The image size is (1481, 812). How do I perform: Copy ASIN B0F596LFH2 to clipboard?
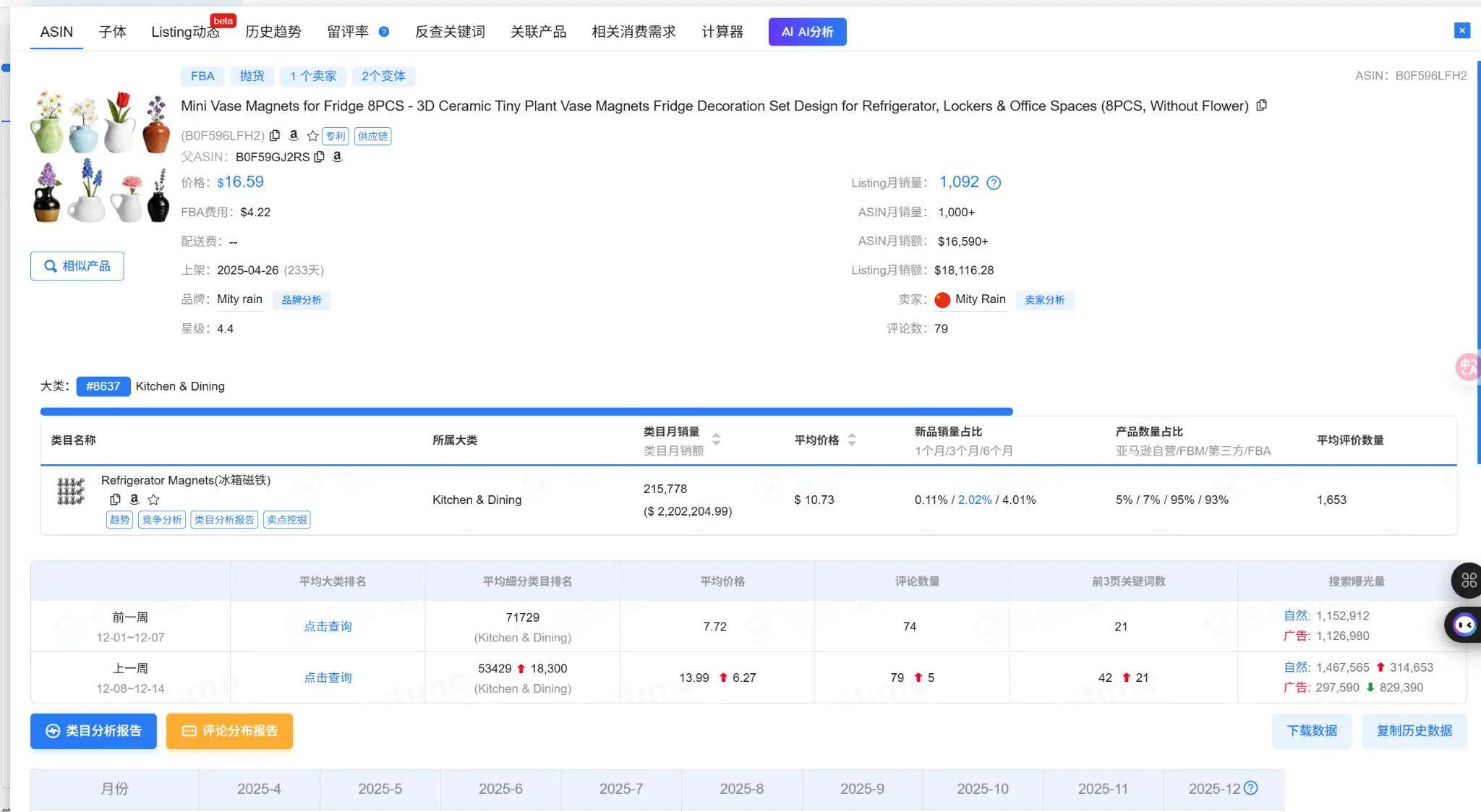tap(275, 136)
